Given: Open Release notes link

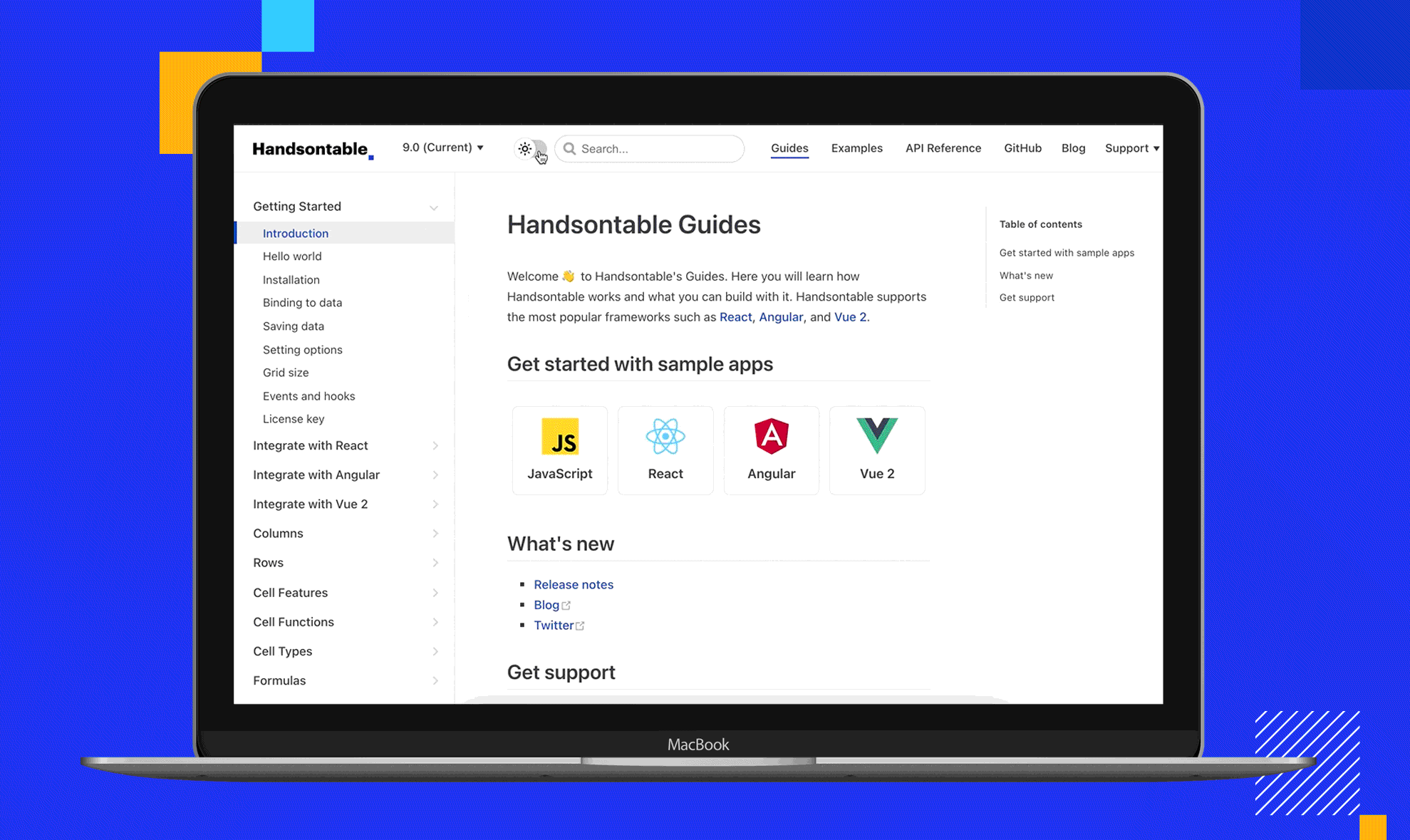Looking at the screenshot, I should (573, 584).
